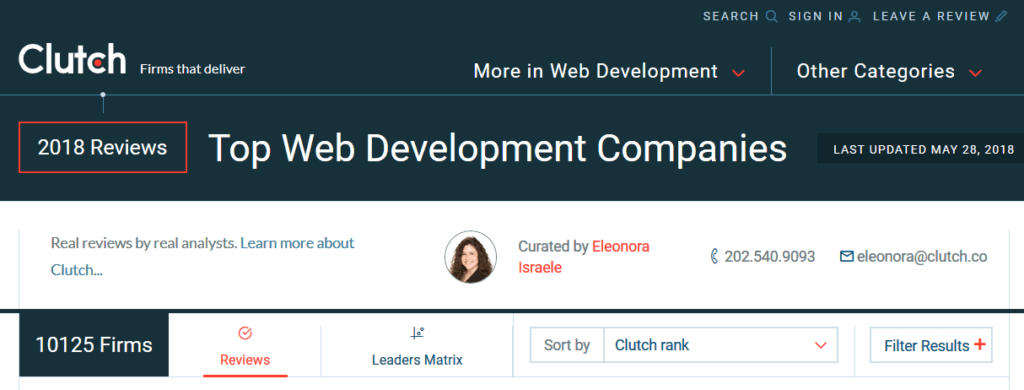This screenshot has width=1024, height=390.
Task: Click LEAVE A REVIEW in the header
Action: click(x=931, y=17)
